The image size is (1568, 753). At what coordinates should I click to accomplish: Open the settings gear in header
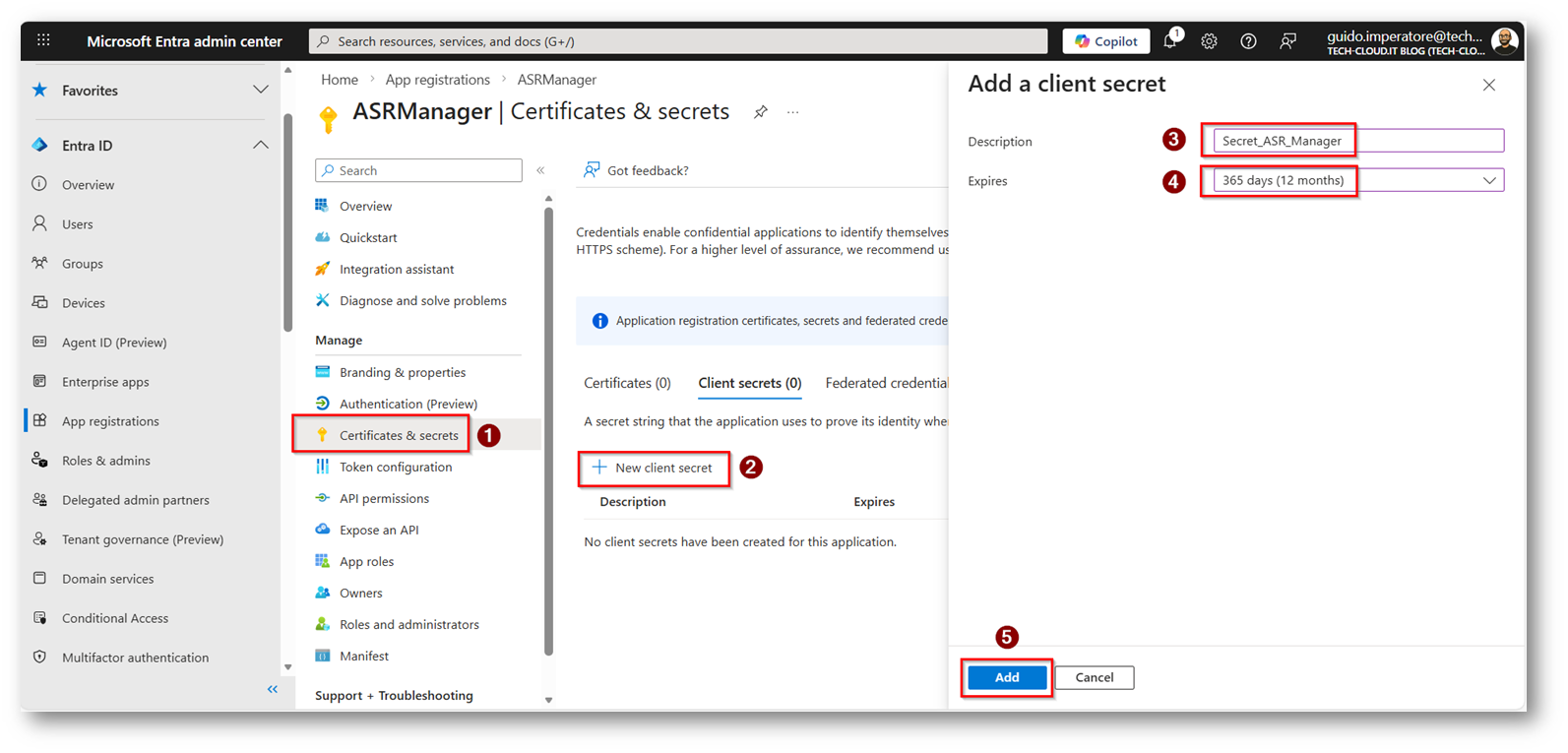point(1209,41)
